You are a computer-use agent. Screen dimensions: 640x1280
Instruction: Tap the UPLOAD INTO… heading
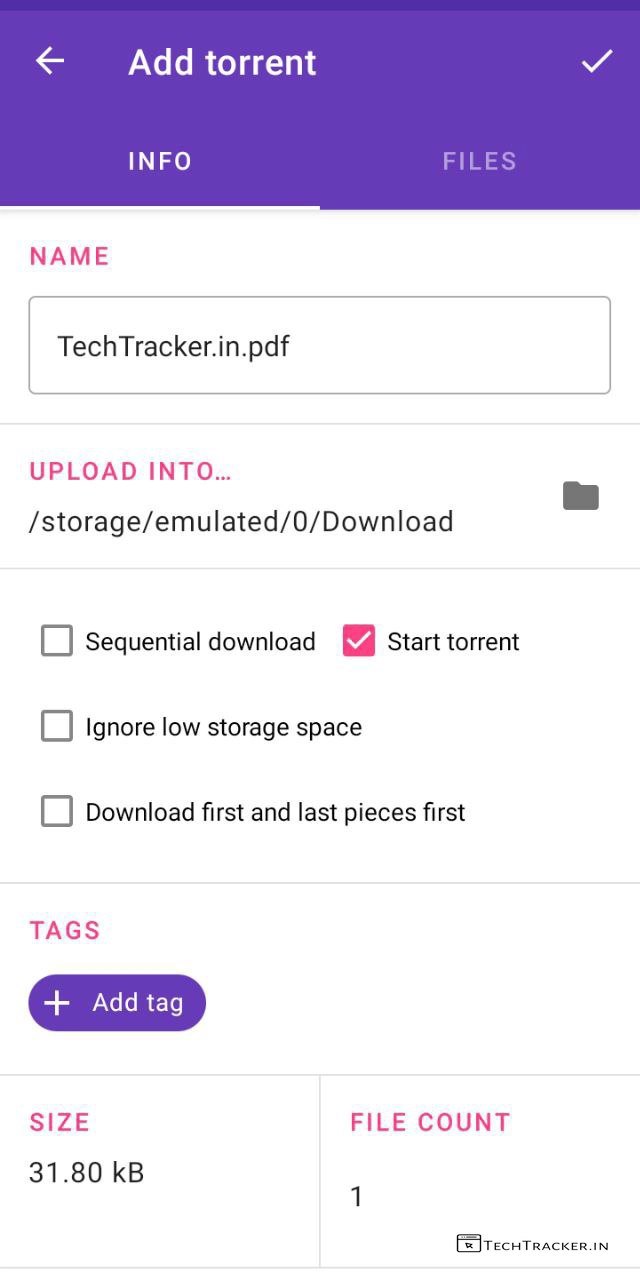pos(130,471)
